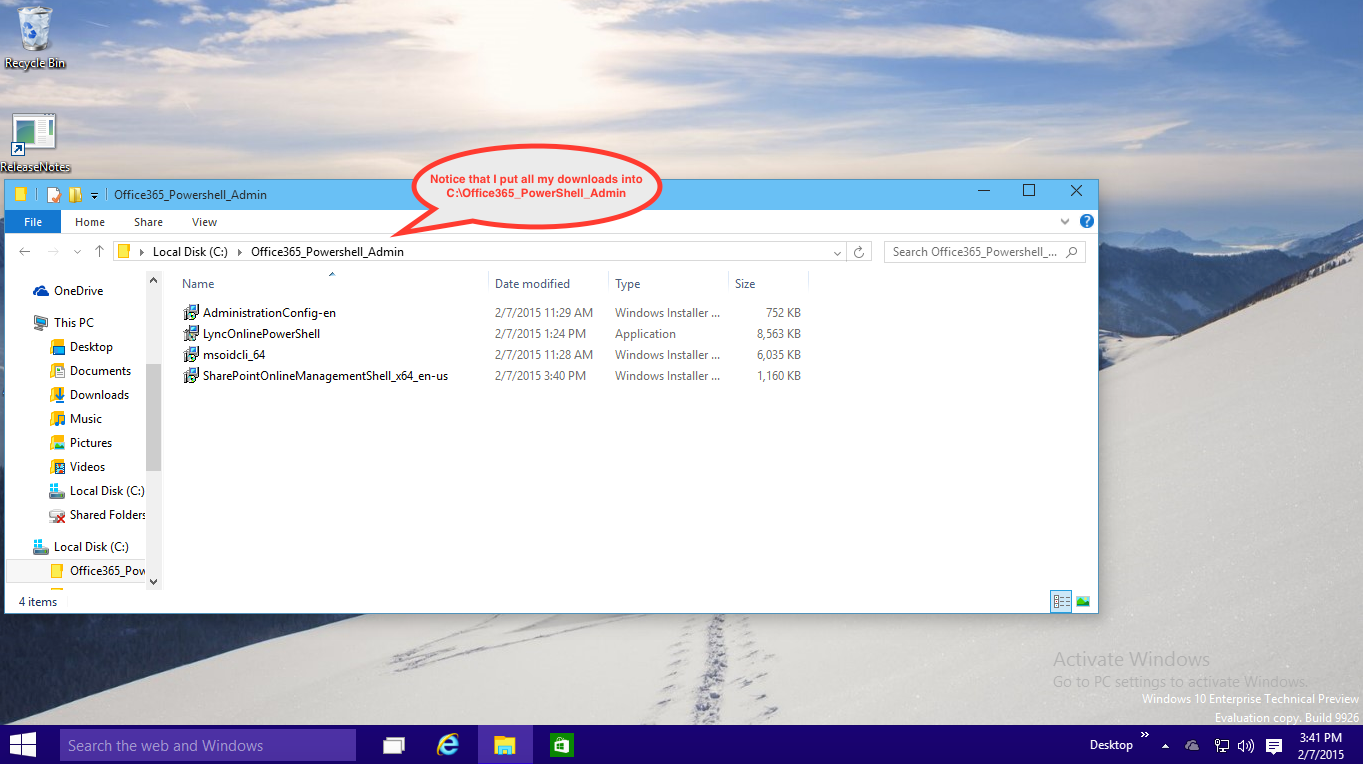Switch to the Home ribbon tab

(x=90, y=222)
